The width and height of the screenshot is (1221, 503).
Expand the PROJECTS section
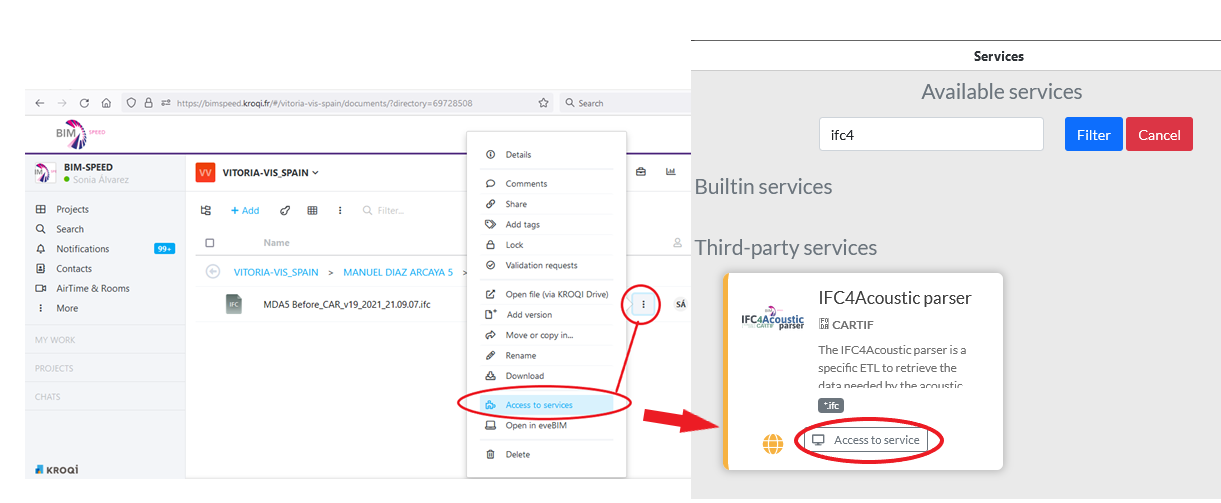pos(55,368)
